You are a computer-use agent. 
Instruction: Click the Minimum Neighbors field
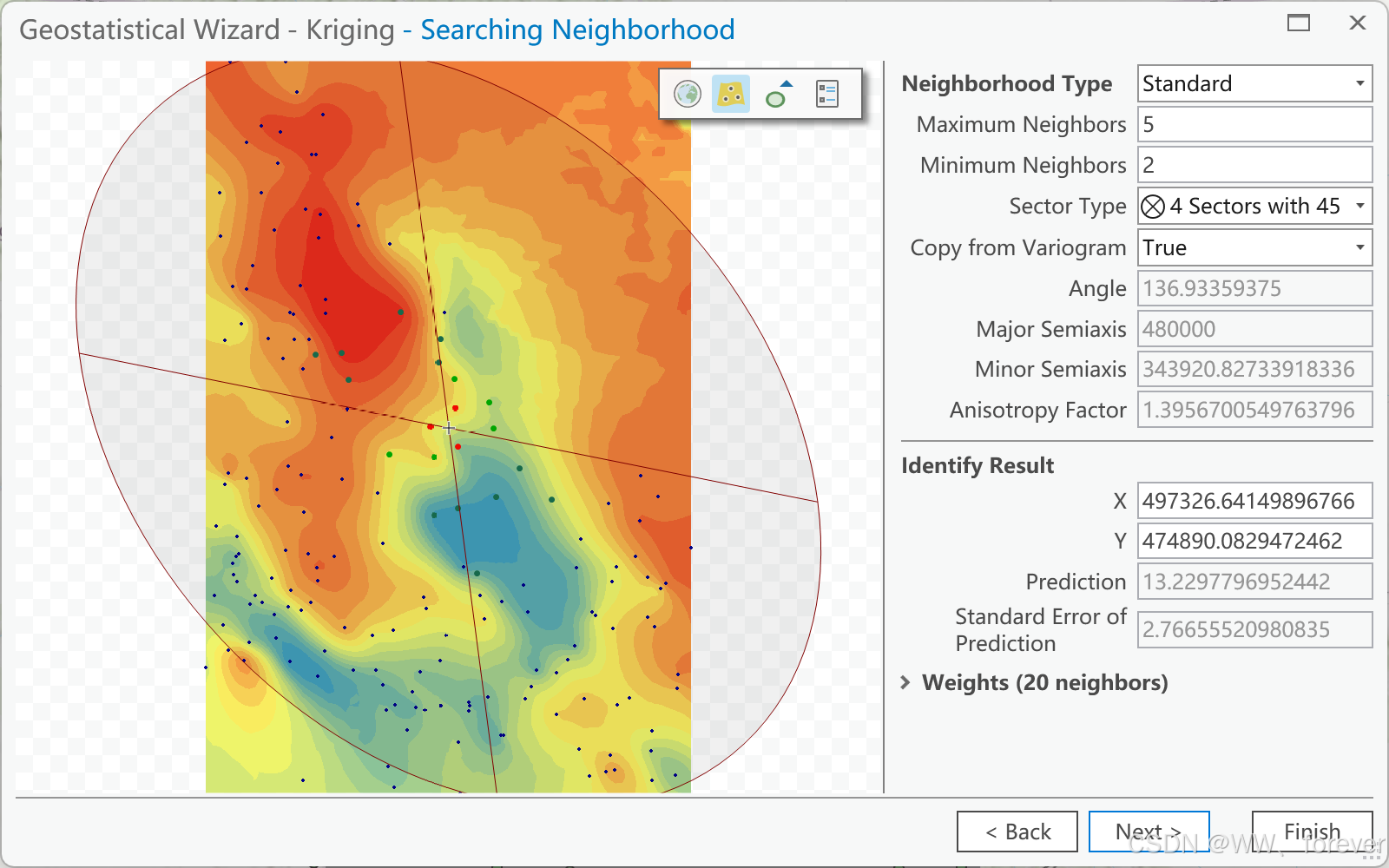pyautogui.click(x=1254, y=165)
